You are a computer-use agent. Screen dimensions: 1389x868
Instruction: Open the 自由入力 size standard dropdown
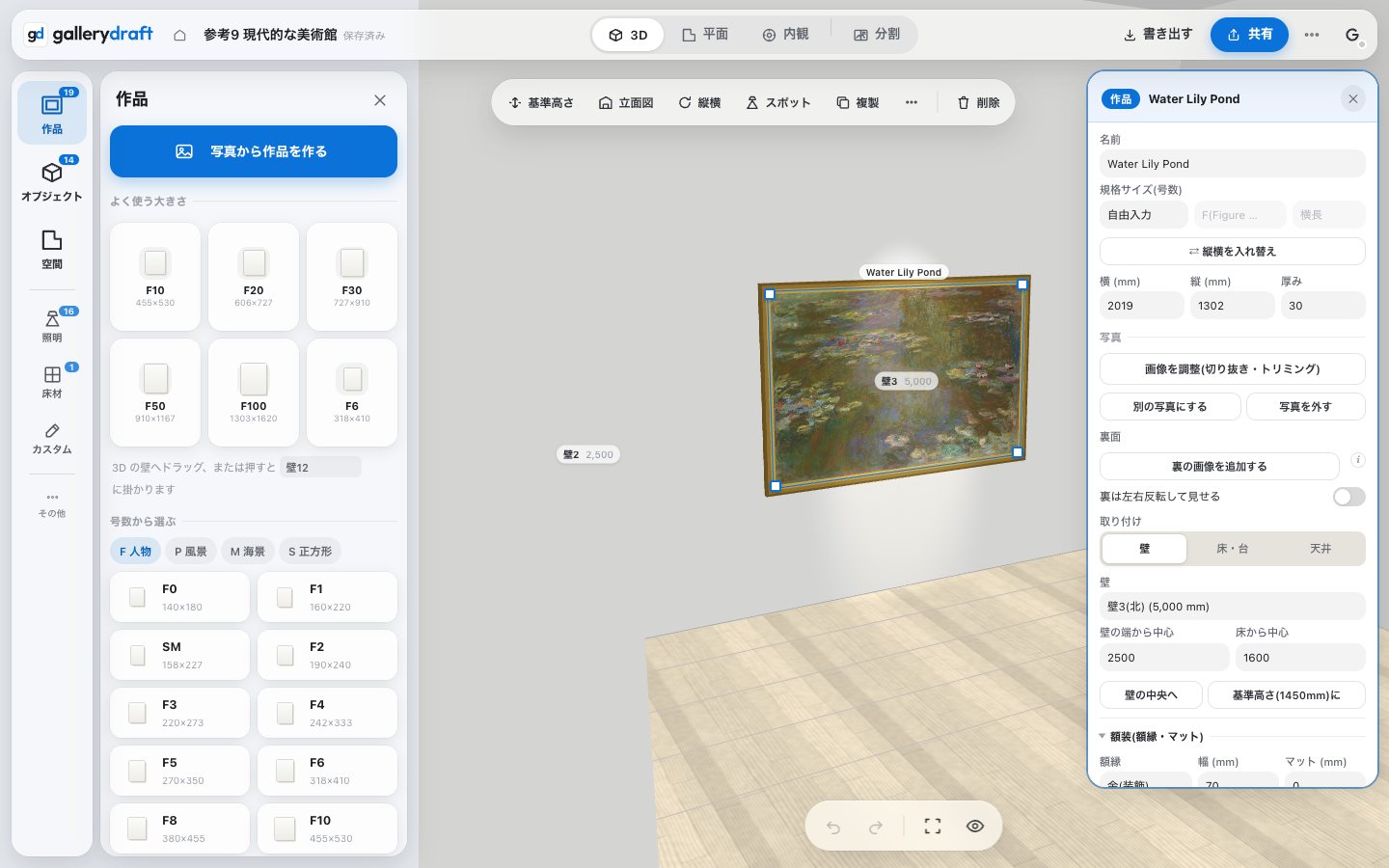[x=1143, y=215]
